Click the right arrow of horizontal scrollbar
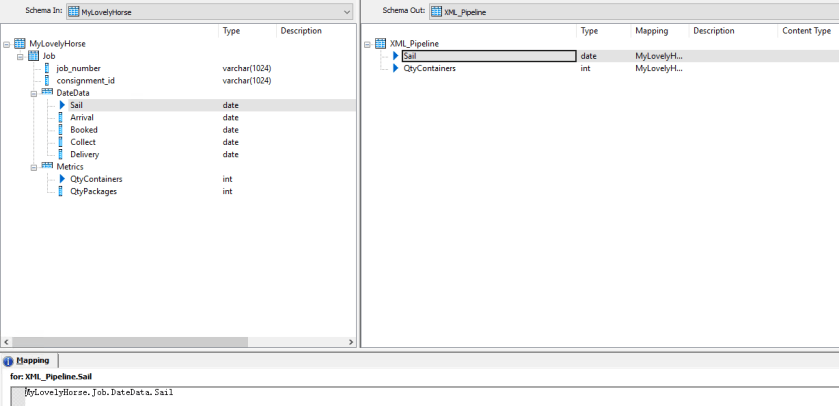The width and height of the screenshot is (839, 406). [x=350, y=341]
